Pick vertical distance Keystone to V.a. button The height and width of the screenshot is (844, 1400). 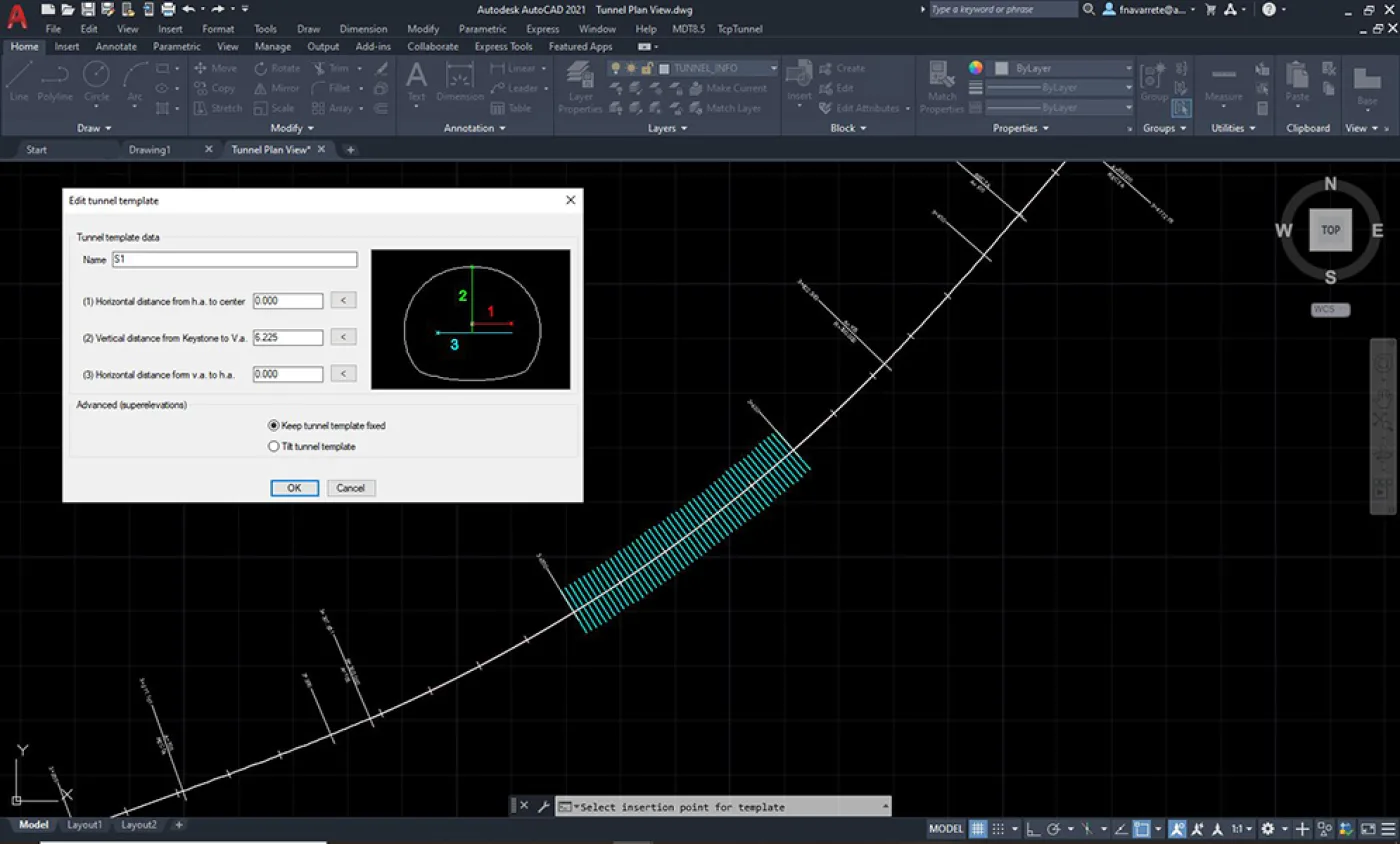(343, 337)
